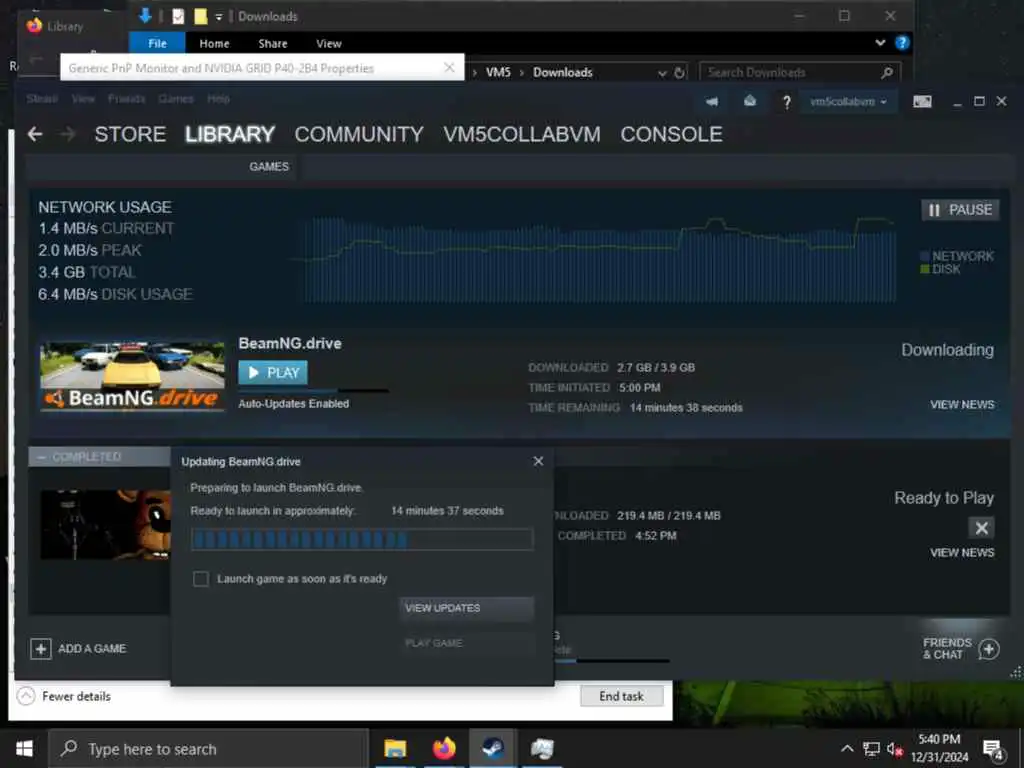Expand the vm5collabvm account dropdown
1024x768 pixels.
(x=848, y=102)
